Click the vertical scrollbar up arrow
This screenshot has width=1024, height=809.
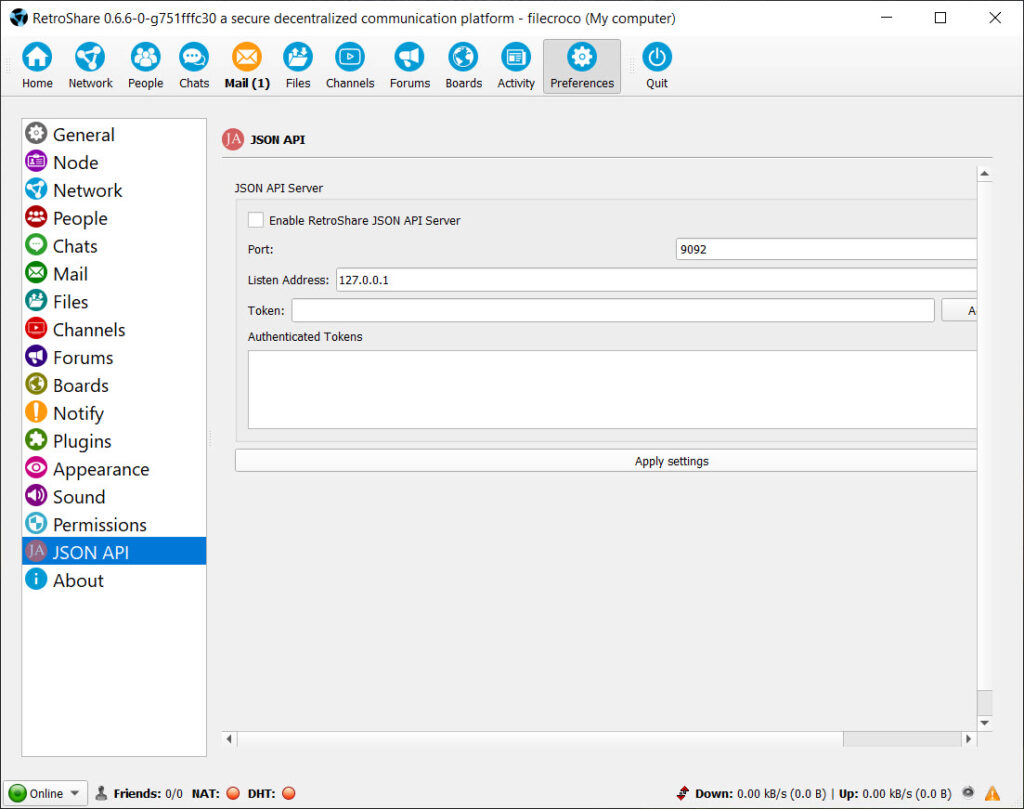pyautogui.click(x=984, y=174)
